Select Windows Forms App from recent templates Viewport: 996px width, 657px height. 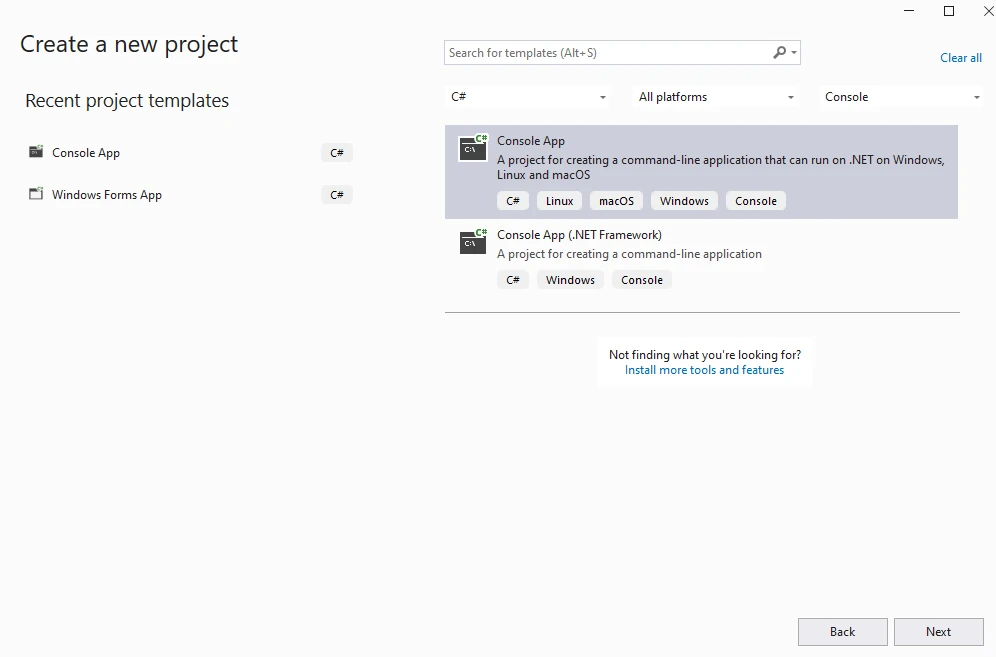click(107, 195)
